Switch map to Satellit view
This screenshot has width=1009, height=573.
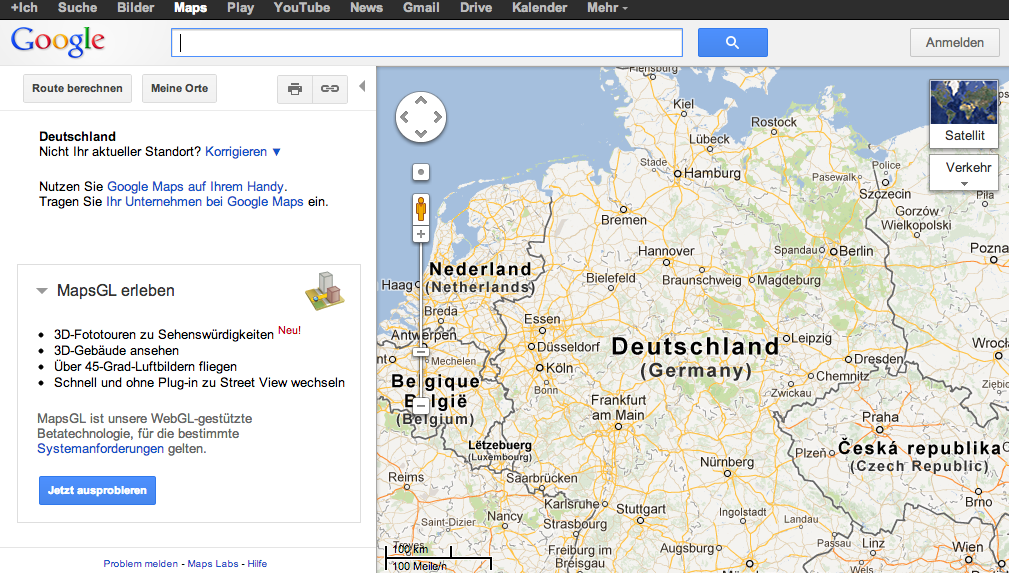coord(964,114)
